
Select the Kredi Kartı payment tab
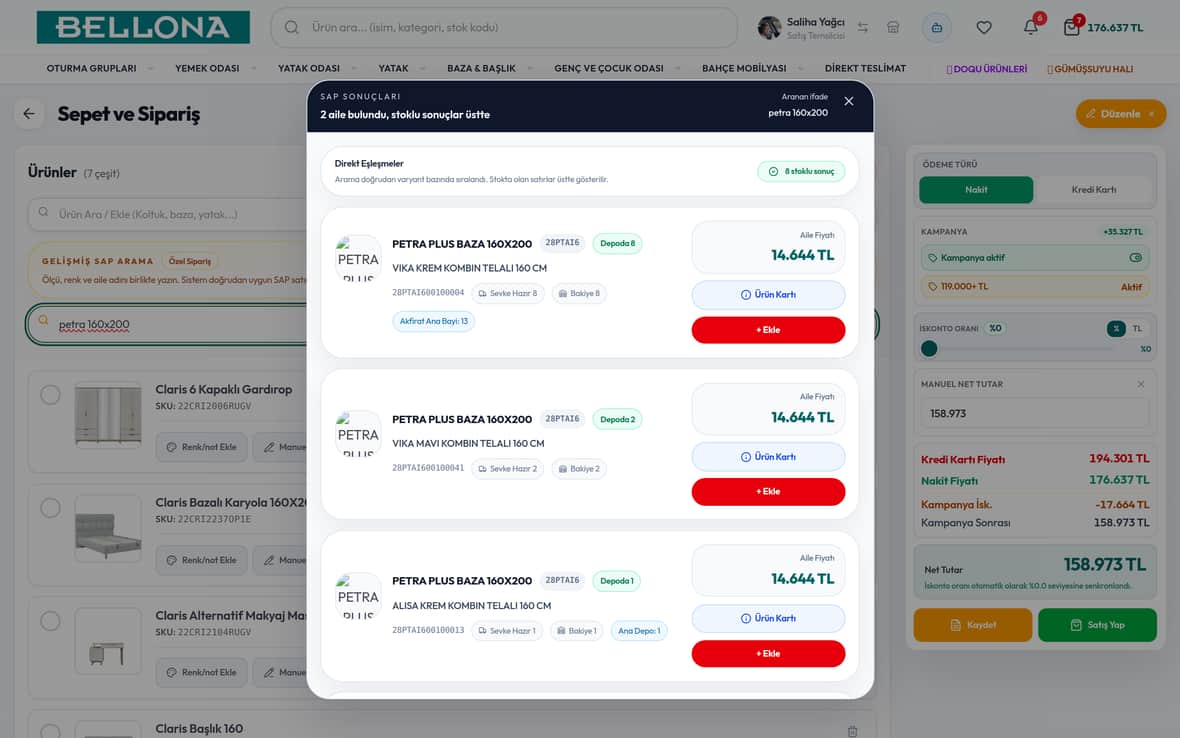[1093, 190]
